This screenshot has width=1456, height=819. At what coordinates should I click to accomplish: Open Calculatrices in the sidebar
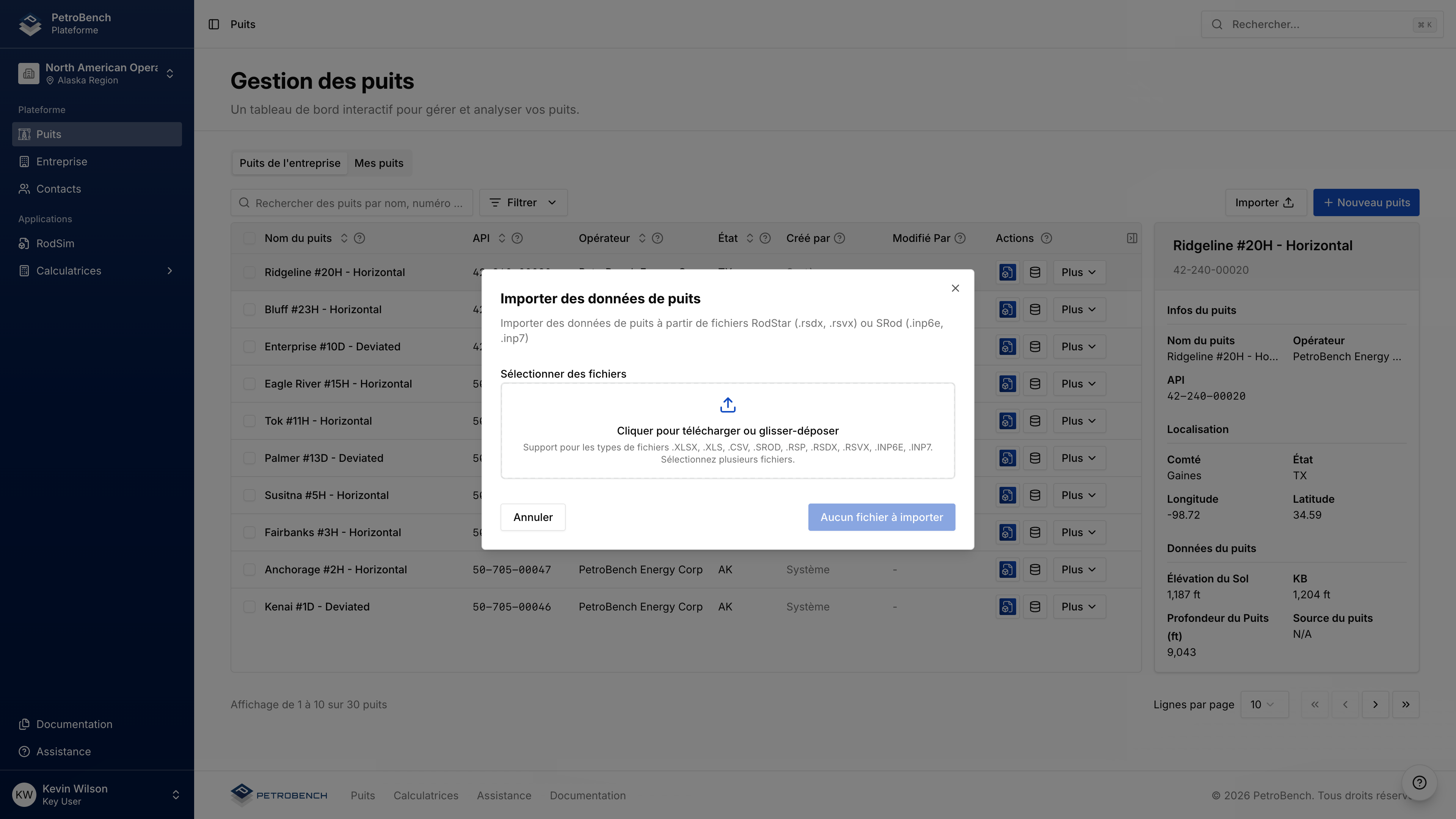click(x=68, y=271)
